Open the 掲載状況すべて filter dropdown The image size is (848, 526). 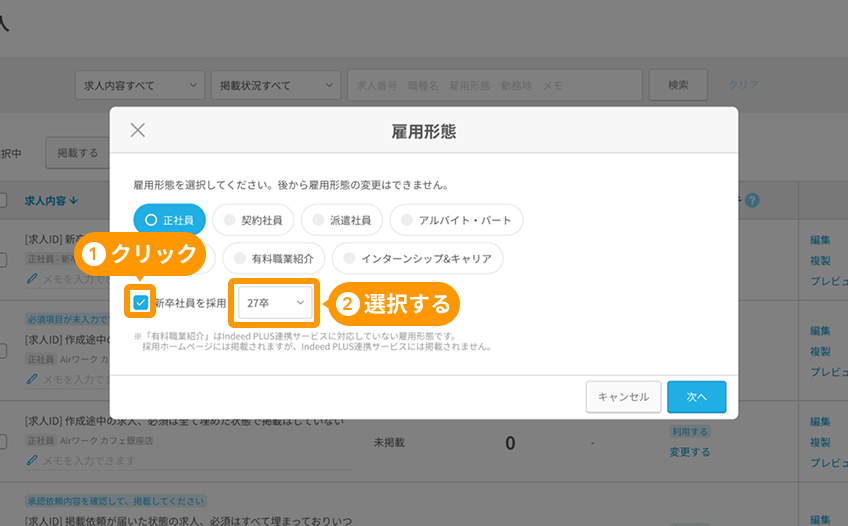[x=276, y=85]
